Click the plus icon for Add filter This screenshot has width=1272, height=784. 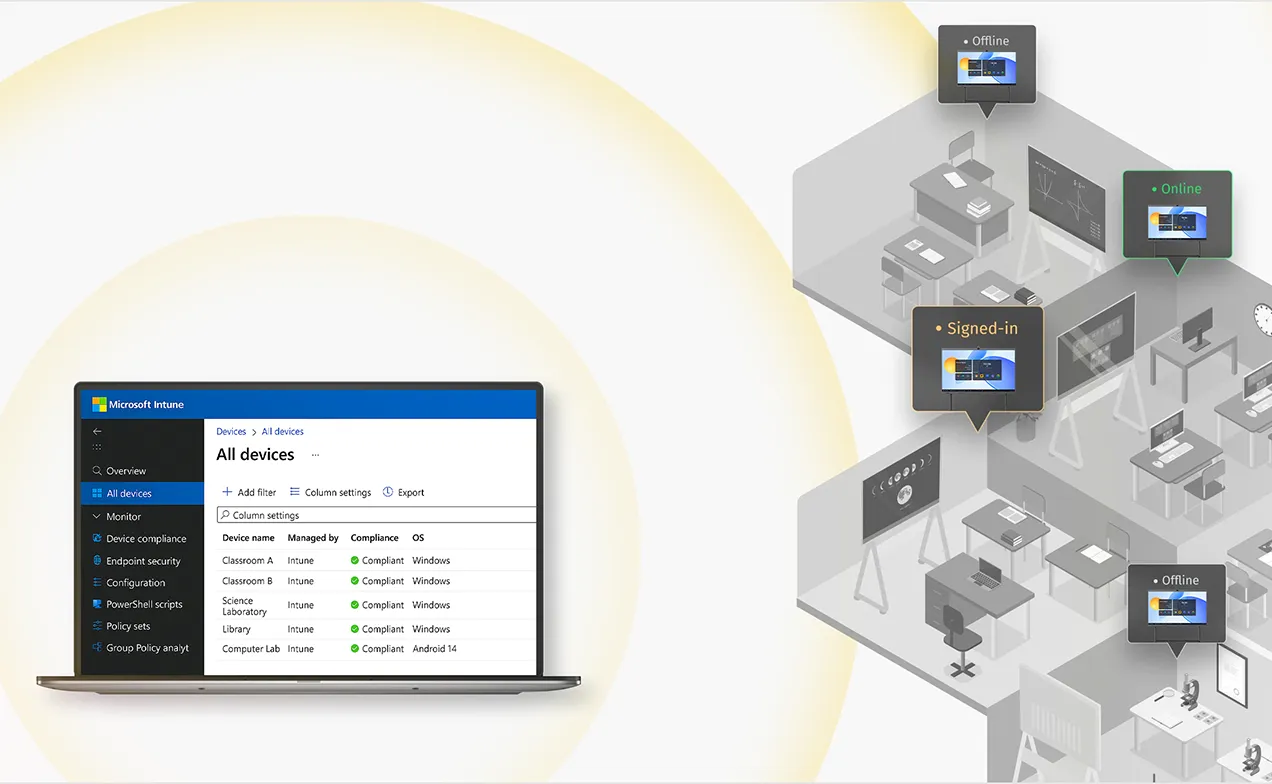227,492
